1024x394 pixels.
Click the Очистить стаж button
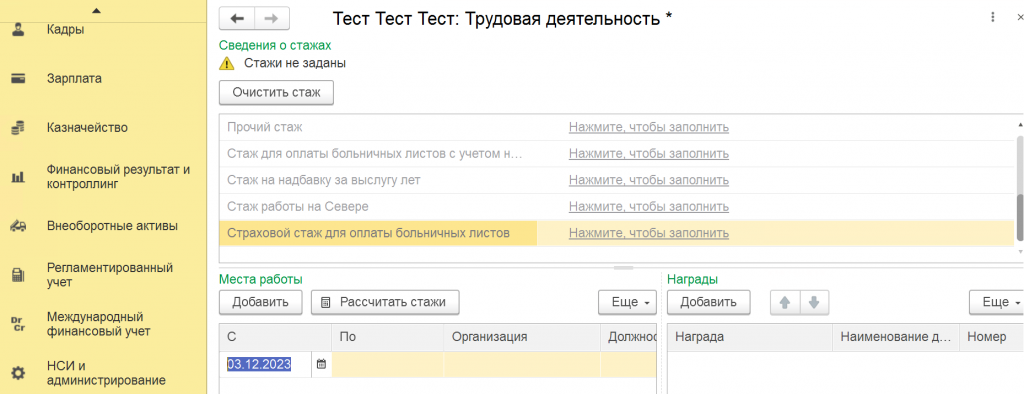pyautogui.click(x=276, y=92)
